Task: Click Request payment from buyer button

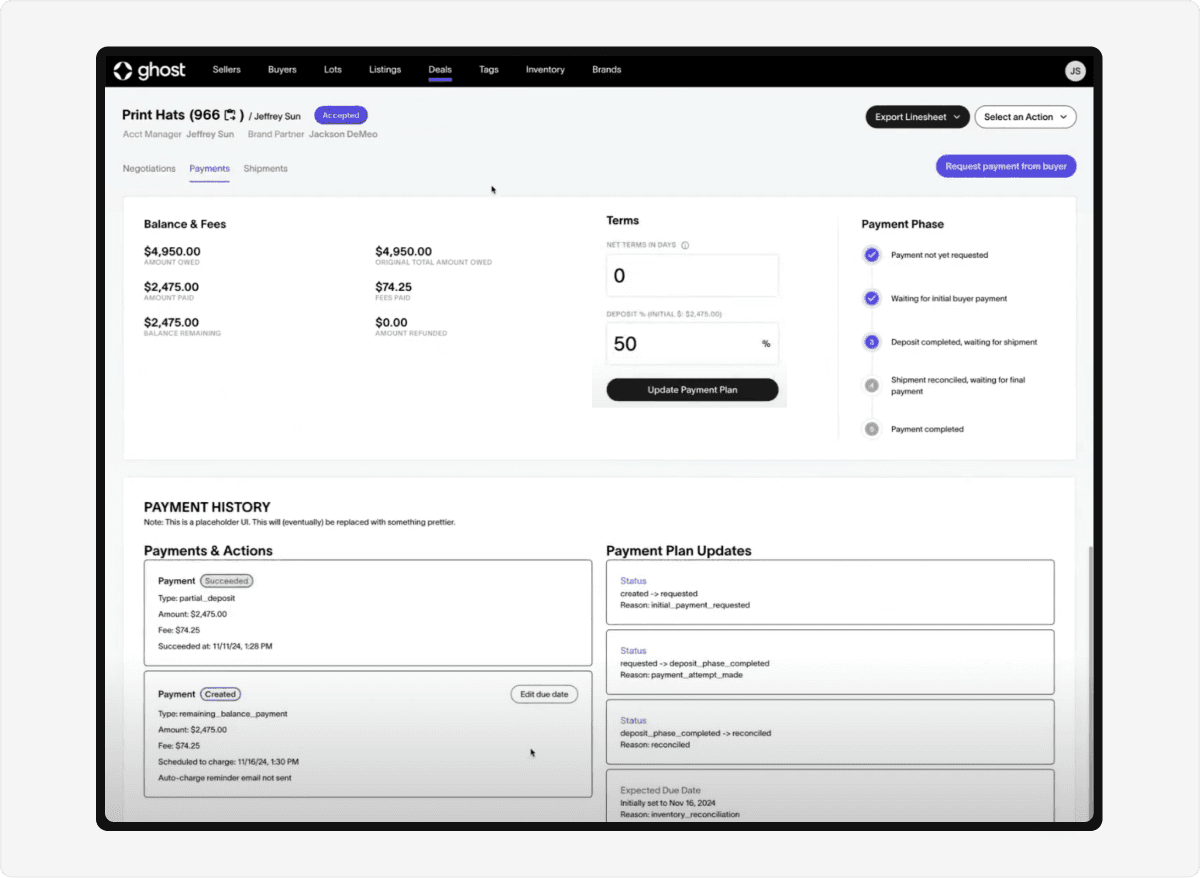Action: pyautogui.click(x=1006, y=166)
